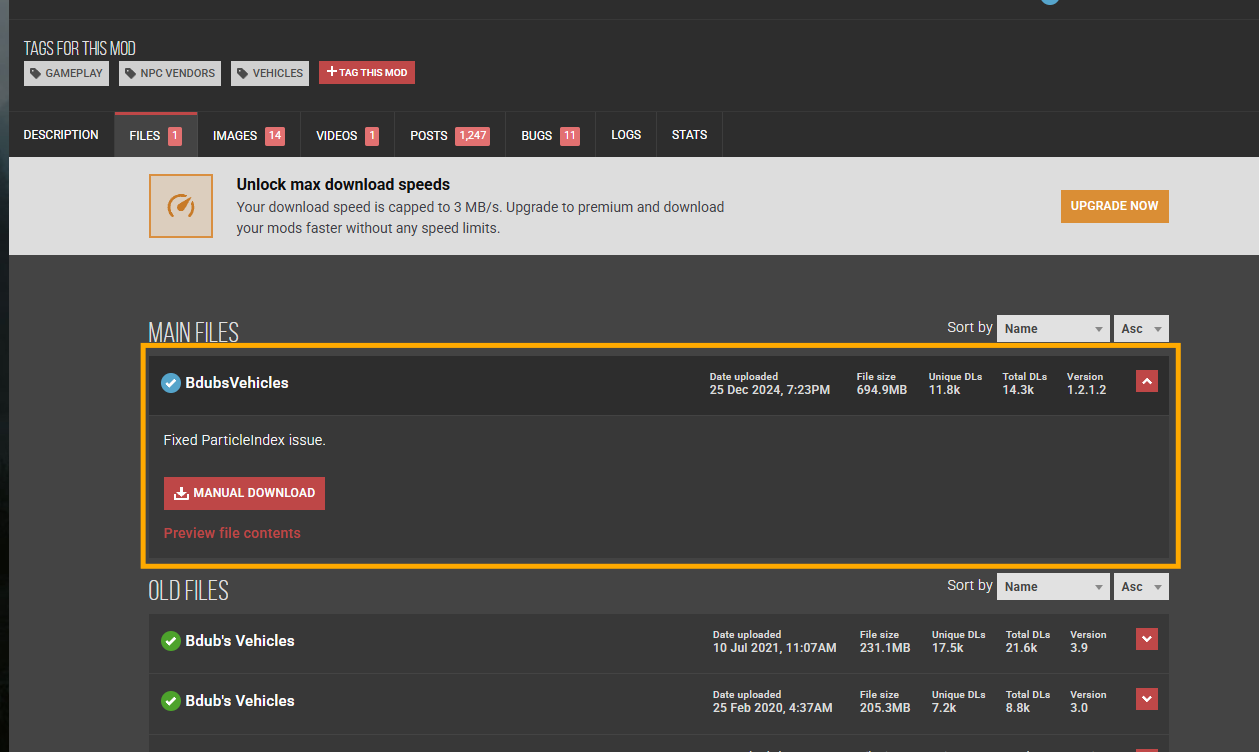
Task: Click the speedometer premium icon
Action: click(x=181, y=206)
